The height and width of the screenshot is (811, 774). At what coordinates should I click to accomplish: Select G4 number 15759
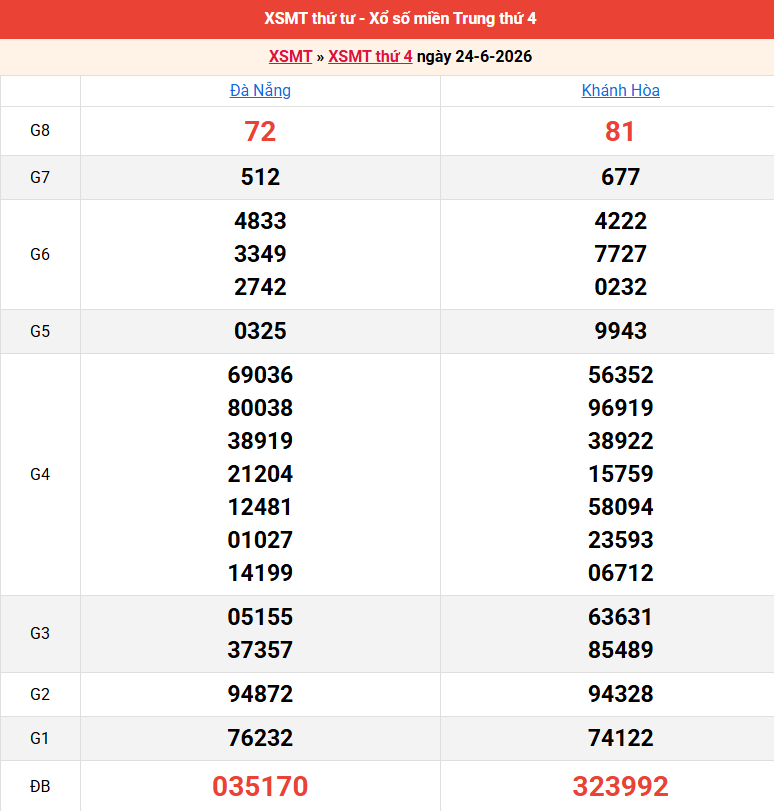click(620, 474)
